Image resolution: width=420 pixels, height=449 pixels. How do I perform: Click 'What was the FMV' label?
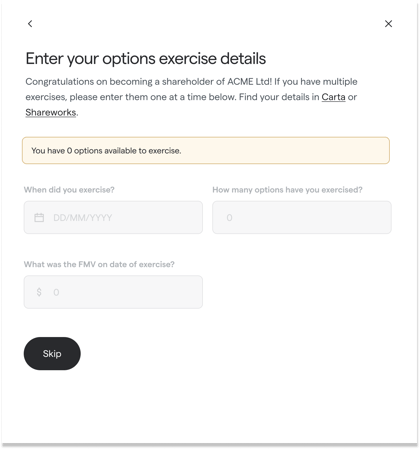click(x=99, y=264)
